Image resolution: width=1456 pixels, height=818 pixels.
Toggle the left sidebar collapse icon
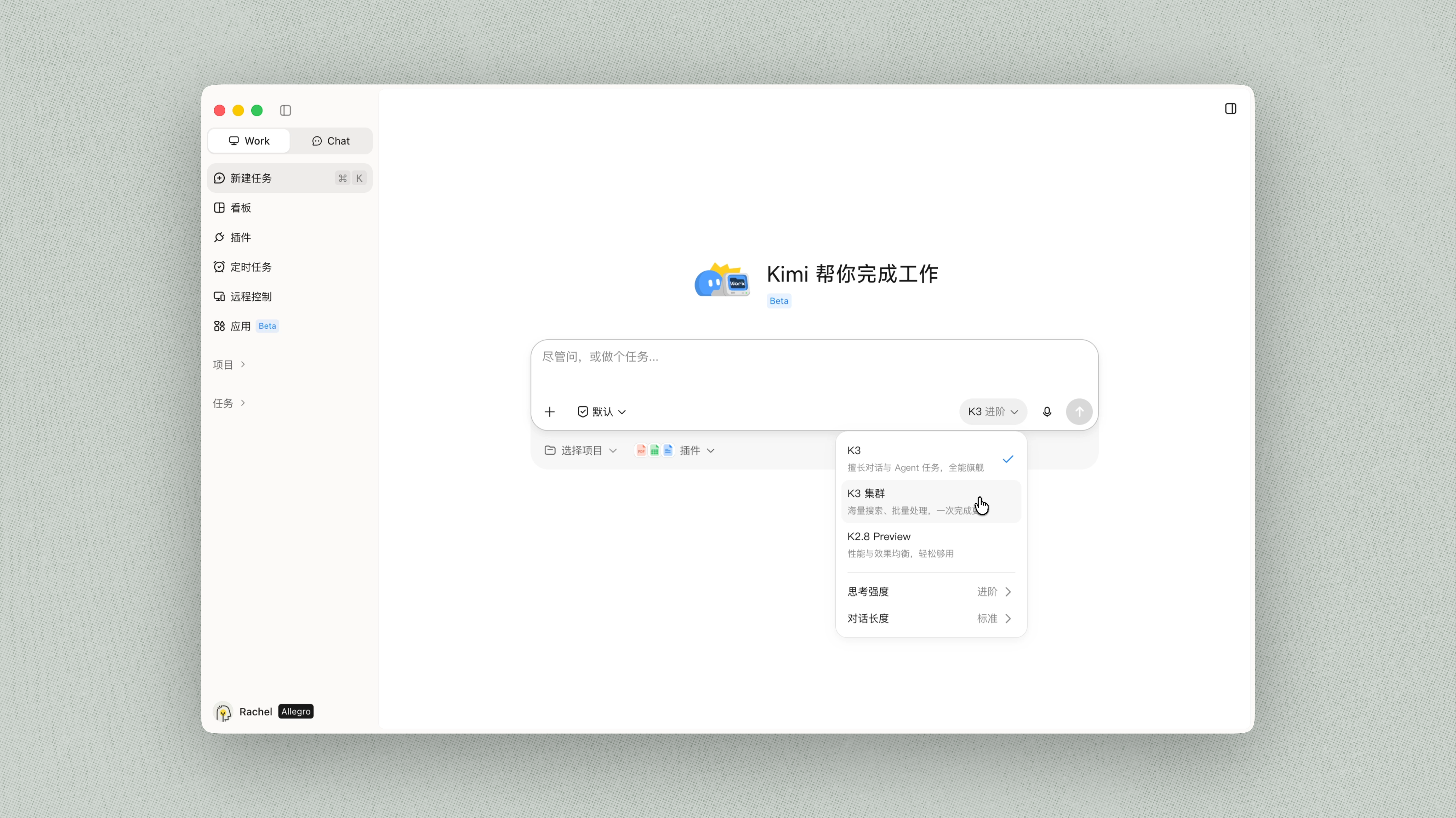[285, 110]
